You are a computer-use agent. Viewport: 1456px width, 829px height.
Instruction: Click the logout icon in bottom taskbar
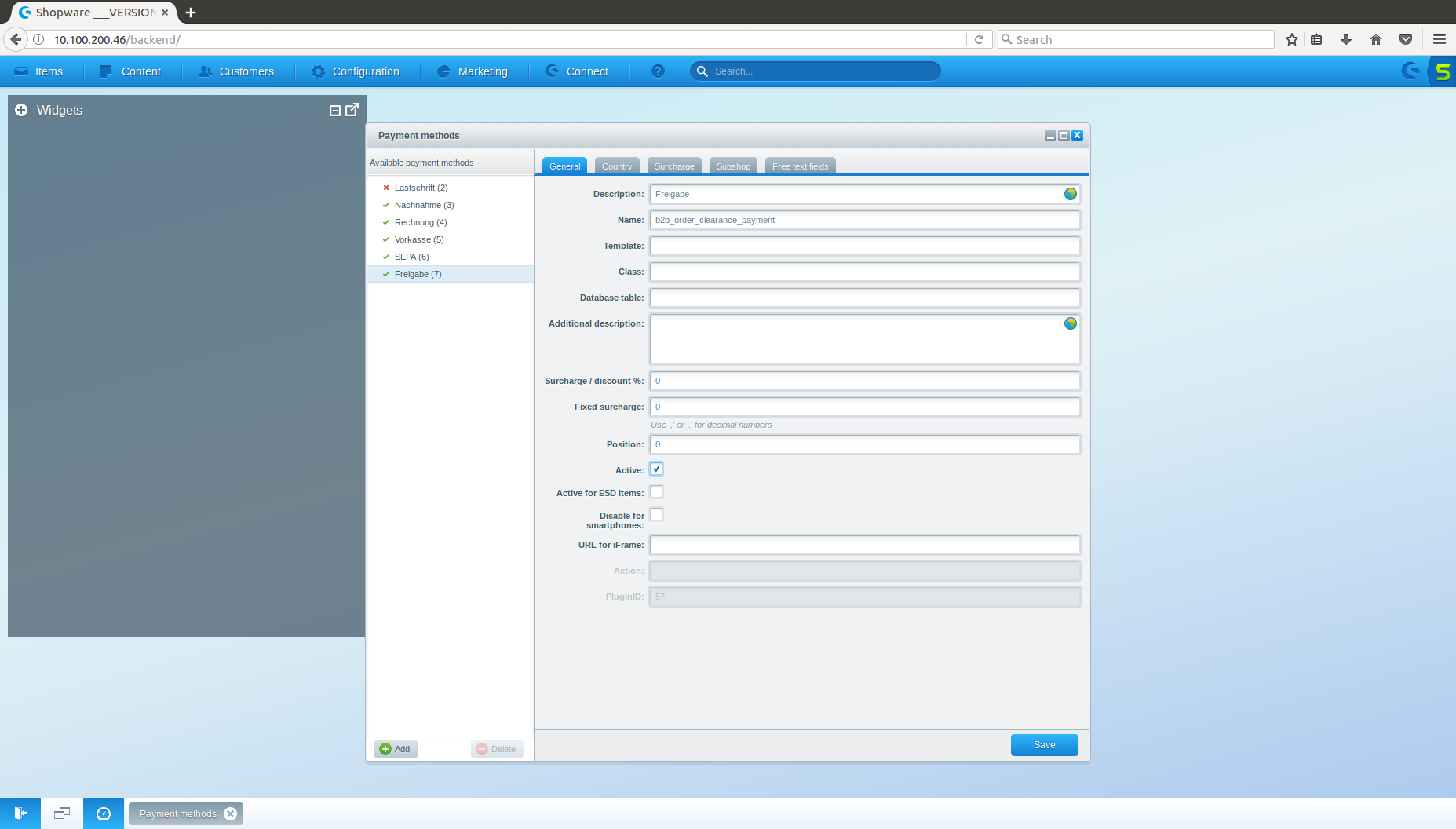pos(20,813)
